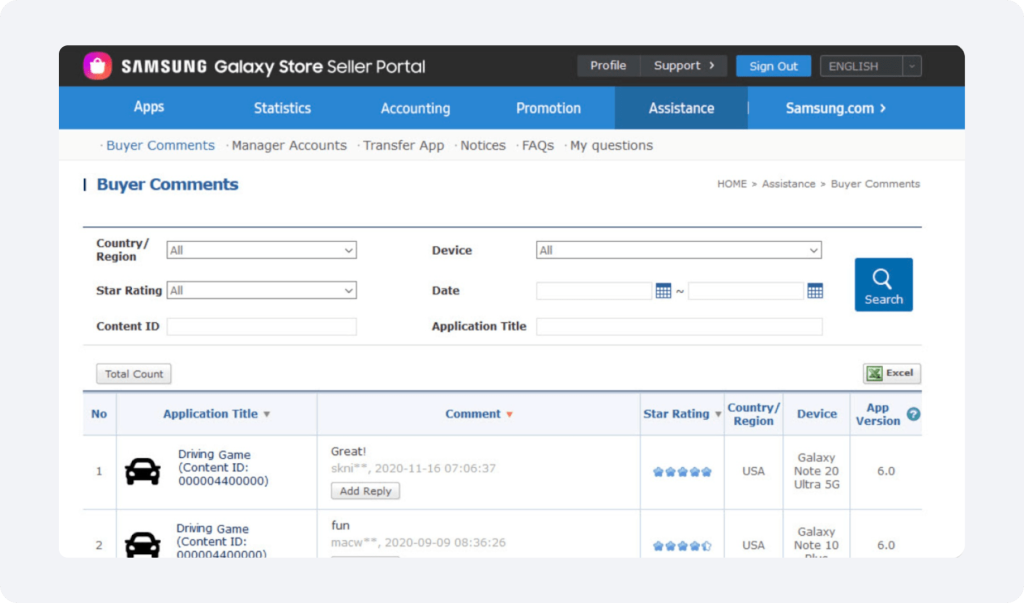Image resolution: width=1024 pixels, height=603 pixels.
Task: Click Add Reply under Great! comment
Action: pos(365,491)
